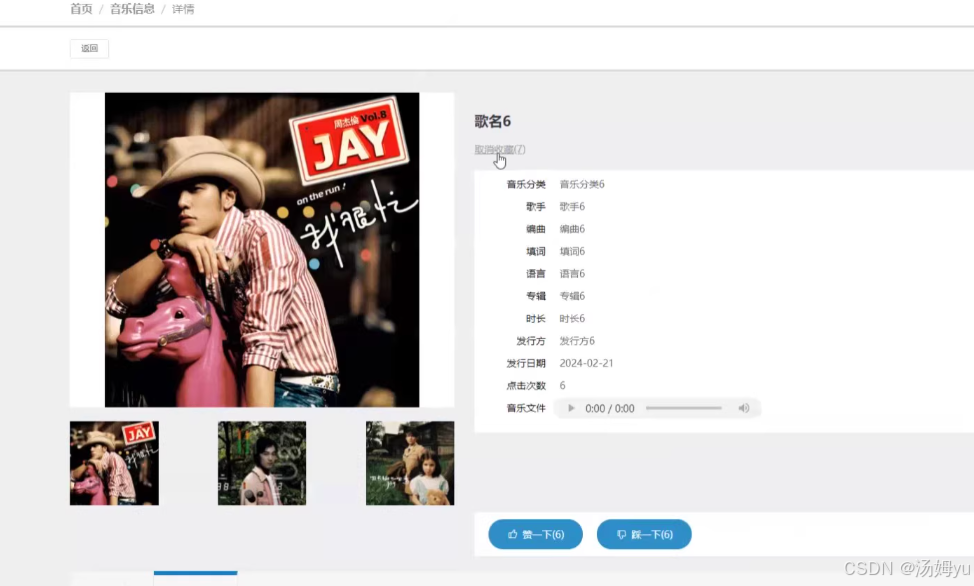This screenshot has width=974, height=586.
Task: Select the rightmost album thumbnail
Action: click(409, 462)
